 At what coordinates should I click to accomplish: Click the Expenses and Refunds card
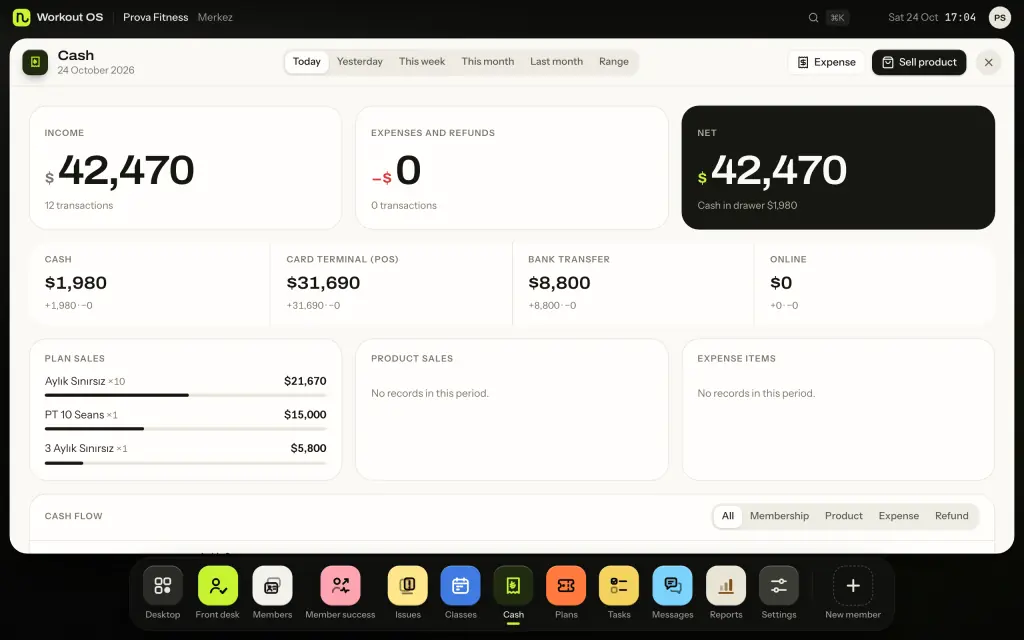coord(512,168)
